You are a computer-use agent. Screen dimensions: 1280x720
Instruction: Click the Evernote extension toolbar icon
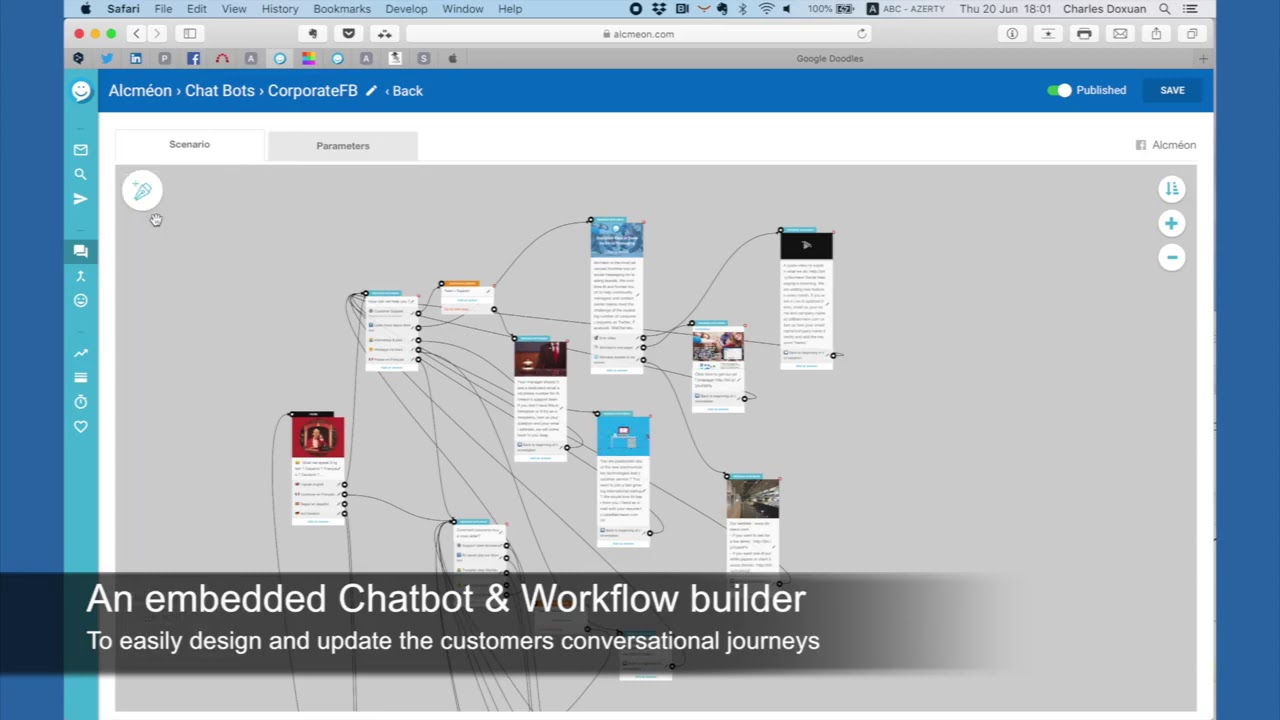point(313,34)
